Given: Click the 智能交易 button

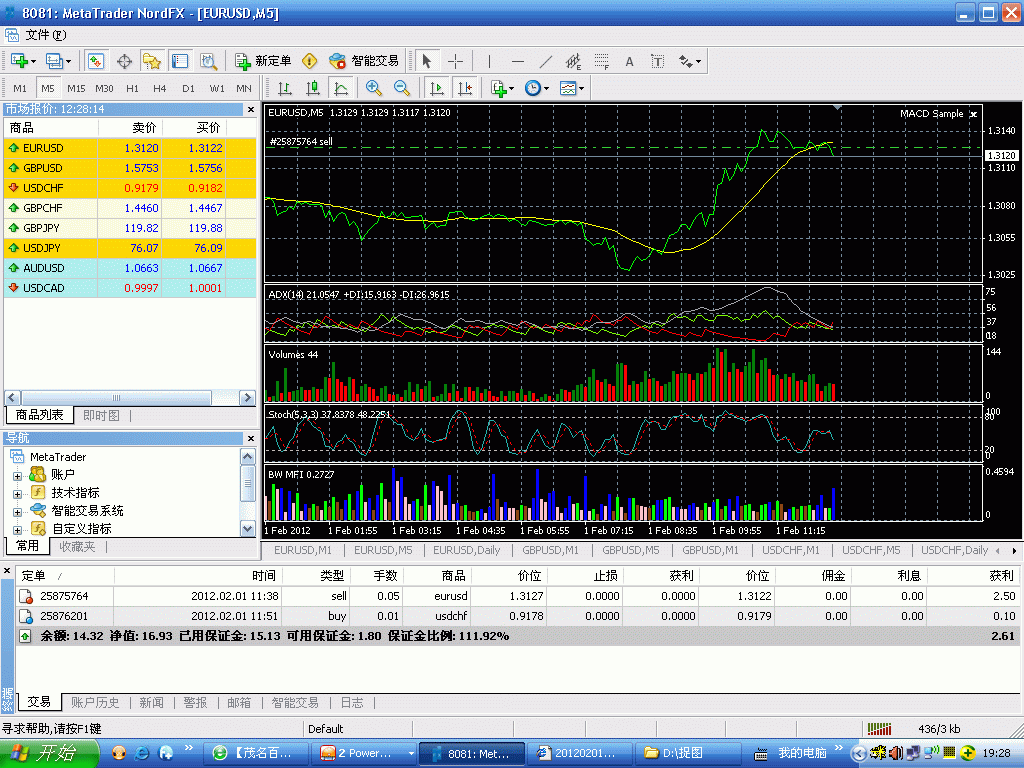Looking at the screenshot, I should (364, 61).
